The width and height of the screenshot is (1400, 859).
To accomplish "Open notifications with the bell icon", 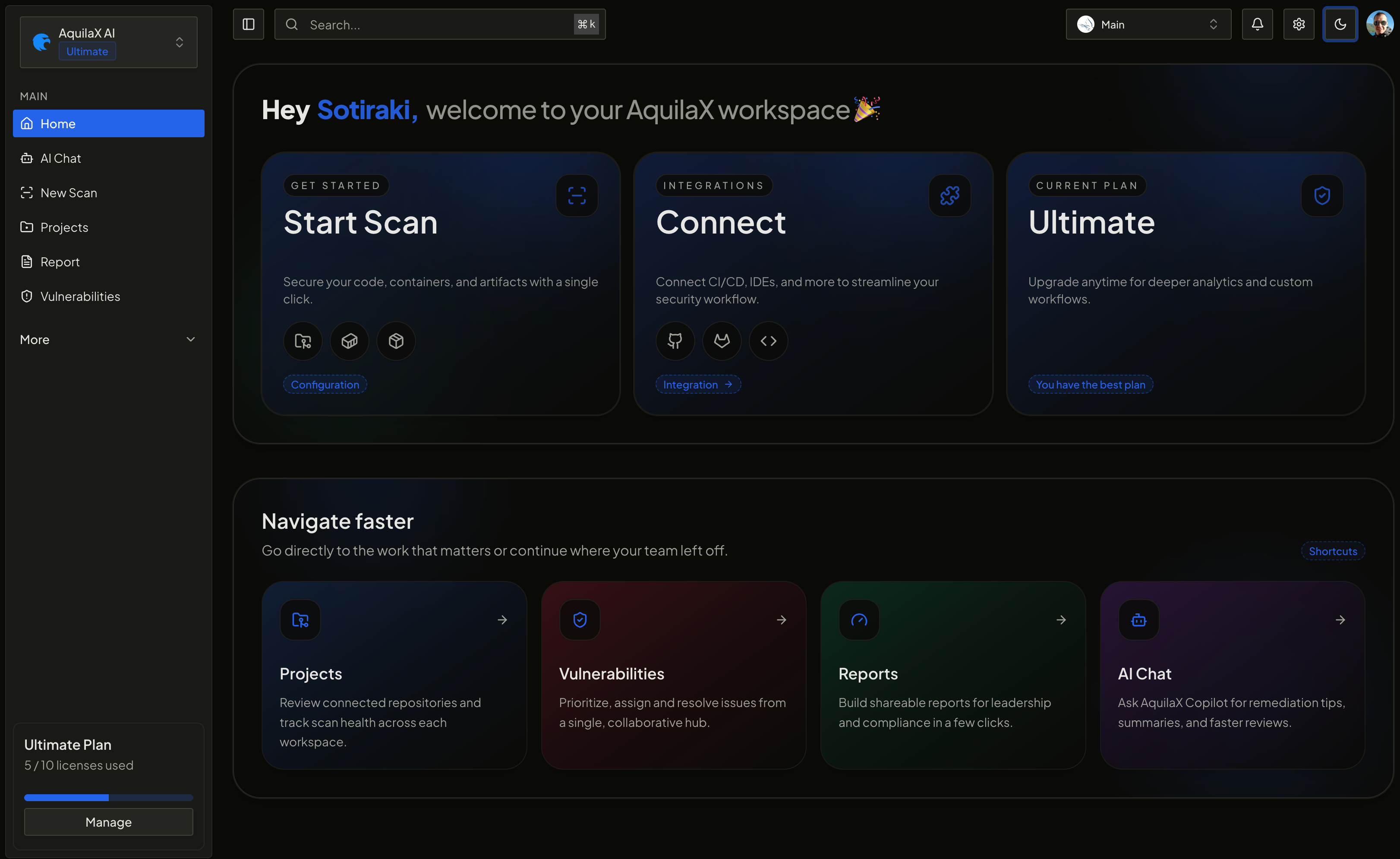I will (x=1258, y=25).
